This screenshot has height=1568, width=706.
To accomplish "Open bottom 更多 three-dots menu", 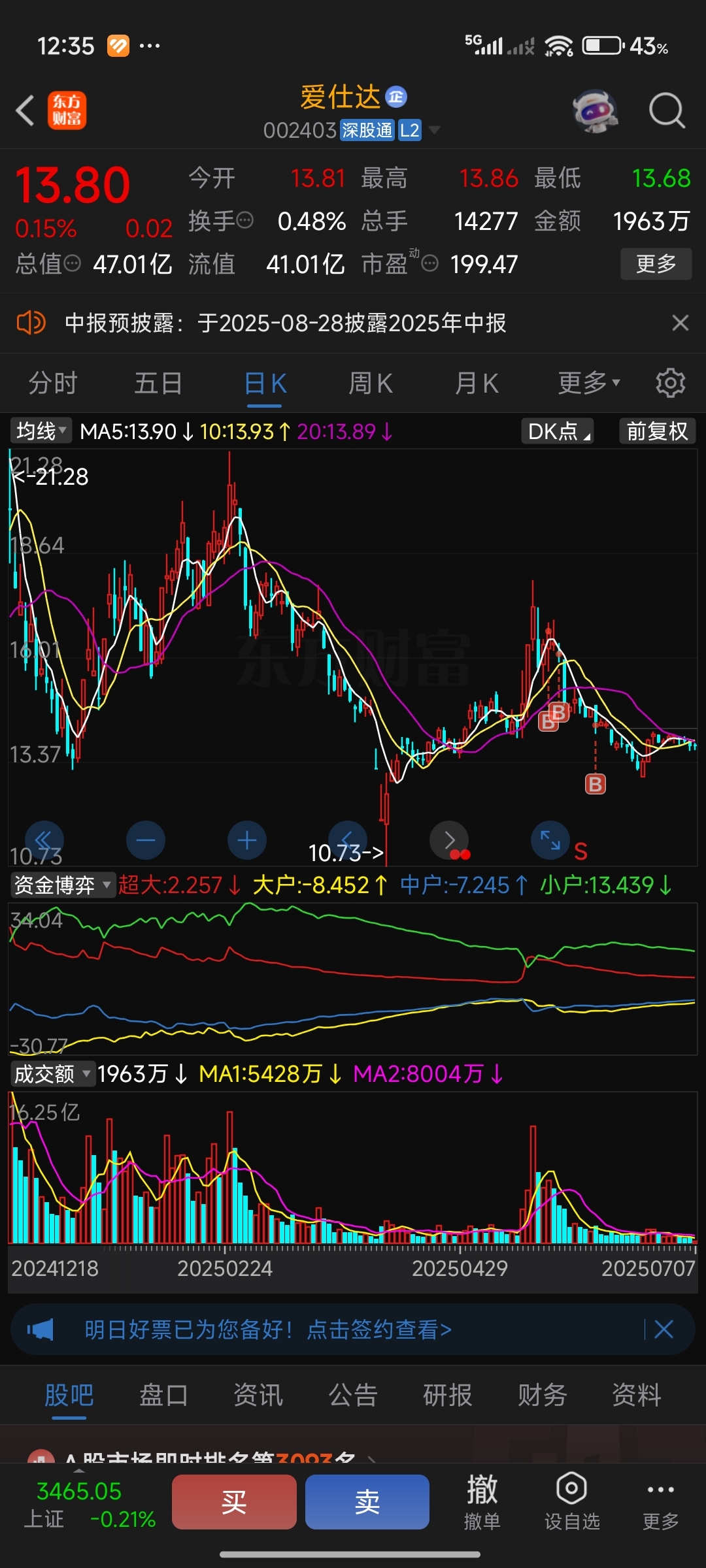I will (660, 1501).
